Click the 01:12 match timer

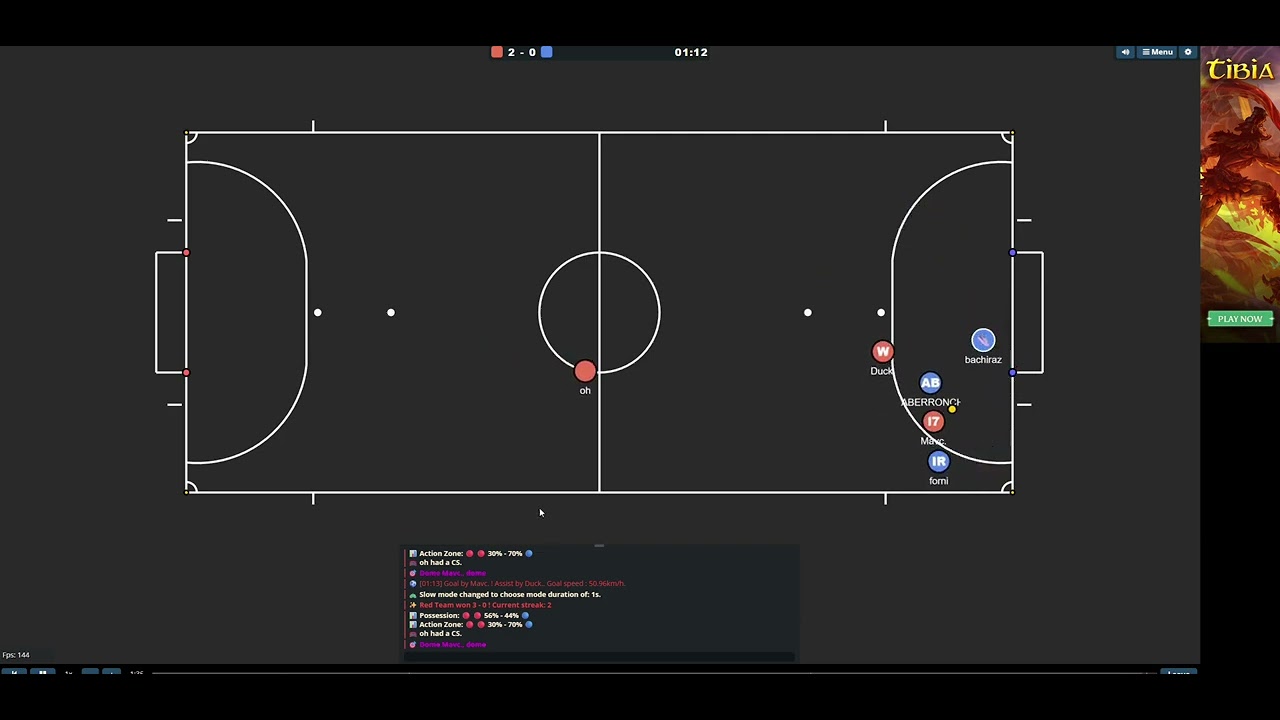(691, 52)
